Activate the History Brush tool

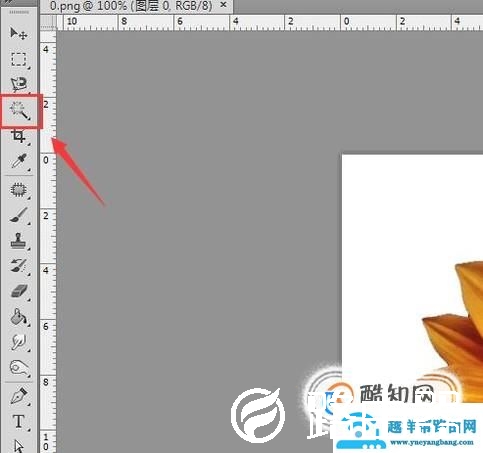(x=19, y=266)
